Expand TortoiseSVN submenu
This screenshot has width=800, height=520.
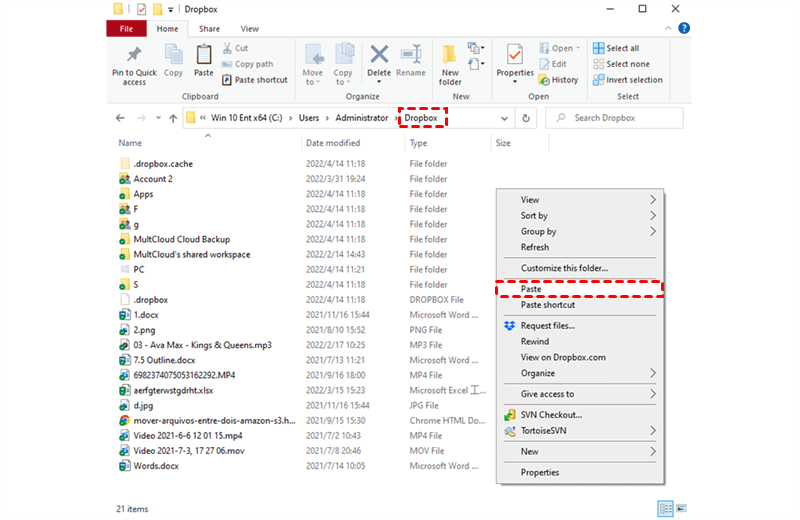coord(580,431)
